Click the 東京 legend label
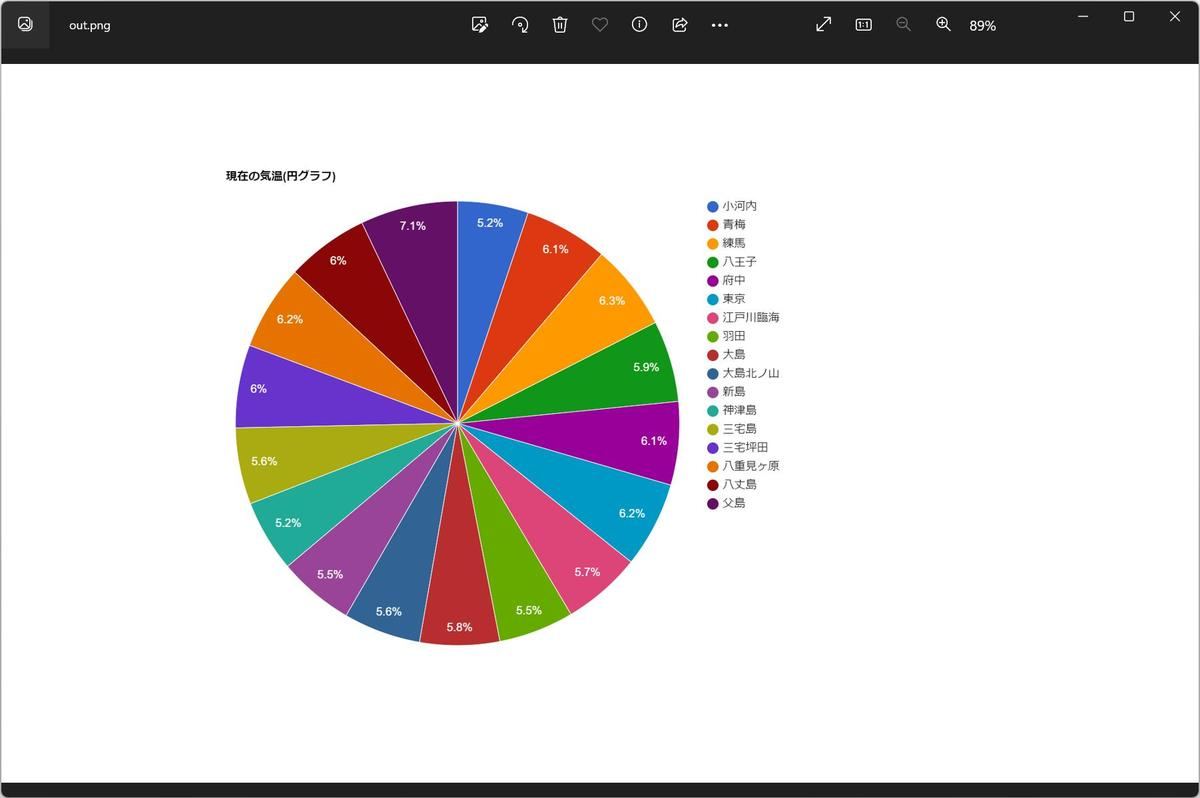Image resolution: width=1200 pixels, height=798 pixels. pyautogui.click(x=734, y=299)
